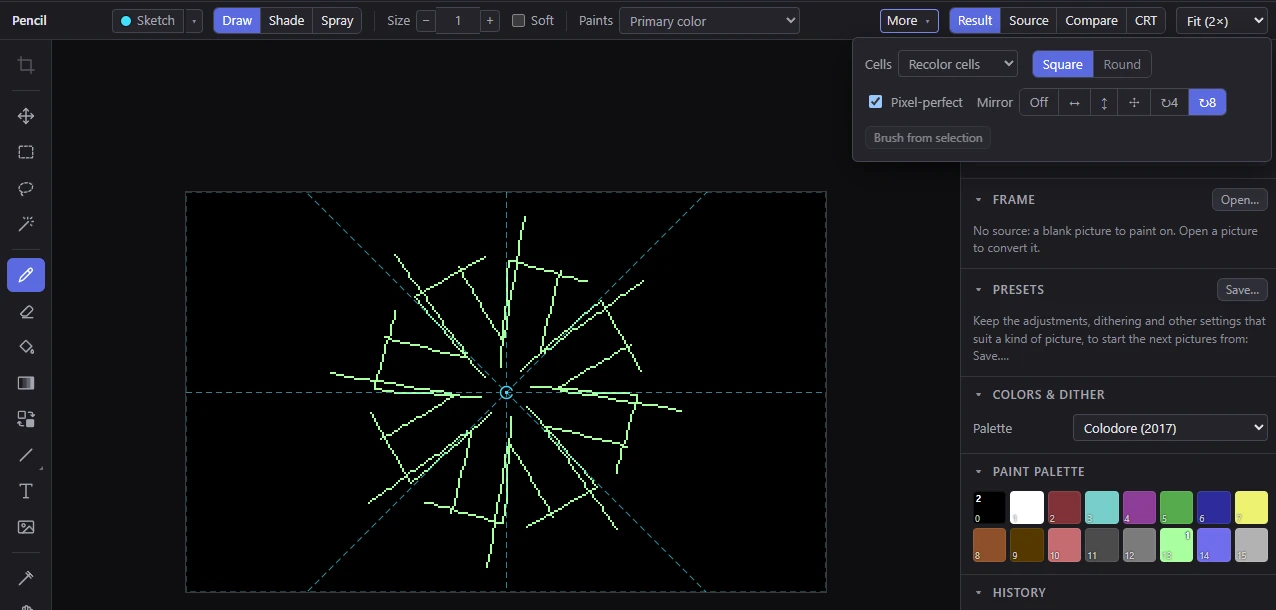Choose the rectangular marquee selection tool

(x=26, y=152)
